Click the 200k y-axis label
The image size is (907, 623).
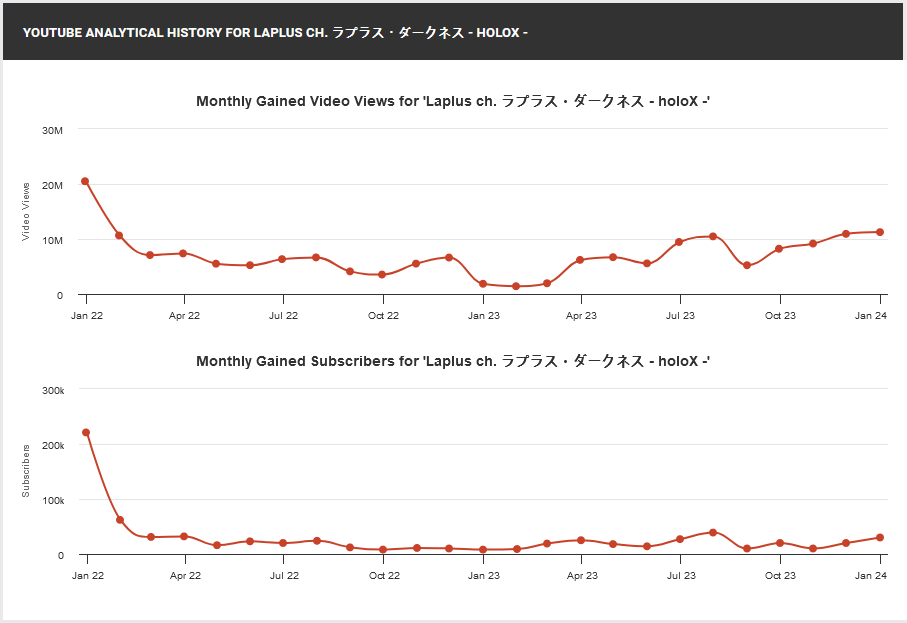[x=53, y=446]
